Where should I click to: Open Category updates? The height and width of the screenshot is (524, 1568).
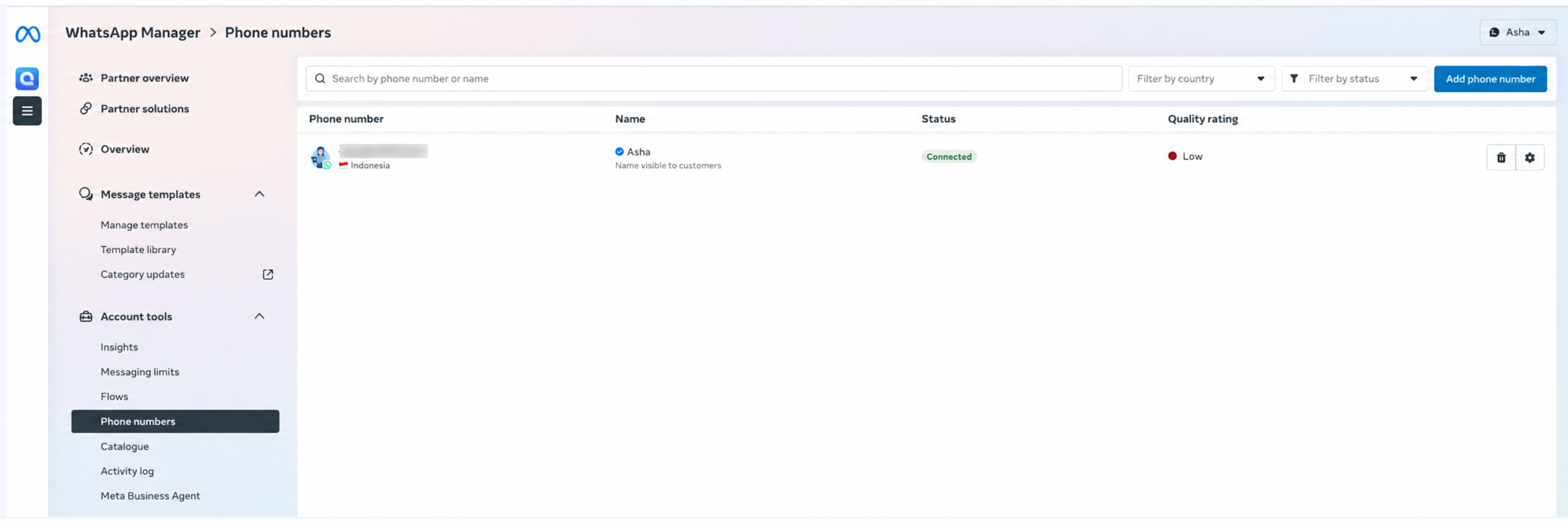[x=142, y=275]
